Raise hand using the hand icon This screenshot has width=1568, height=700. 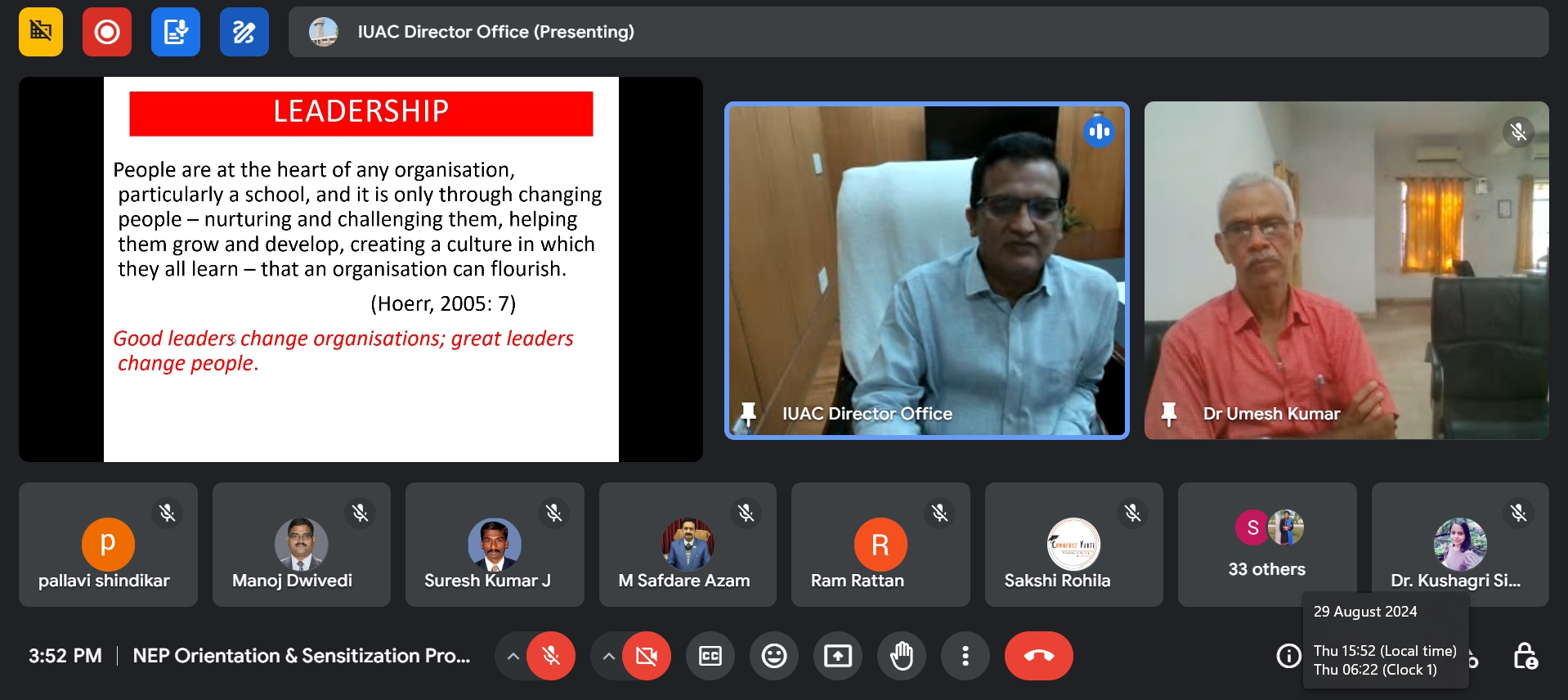coord(901,656)
